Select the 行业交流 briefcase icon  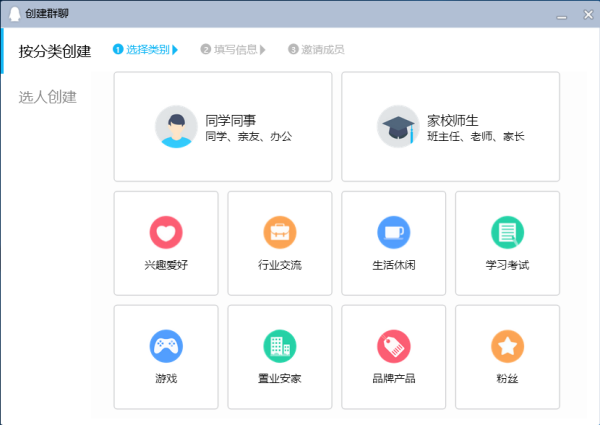coord(280,233)
